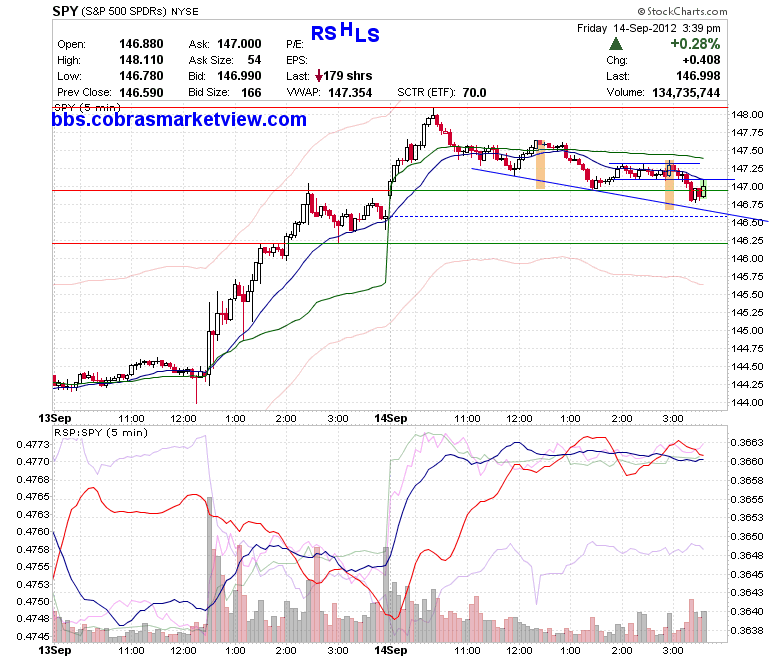This screenshot has width=780, height=659.
Task: Click the SPY (5 min) panel label
Action: 87,107
